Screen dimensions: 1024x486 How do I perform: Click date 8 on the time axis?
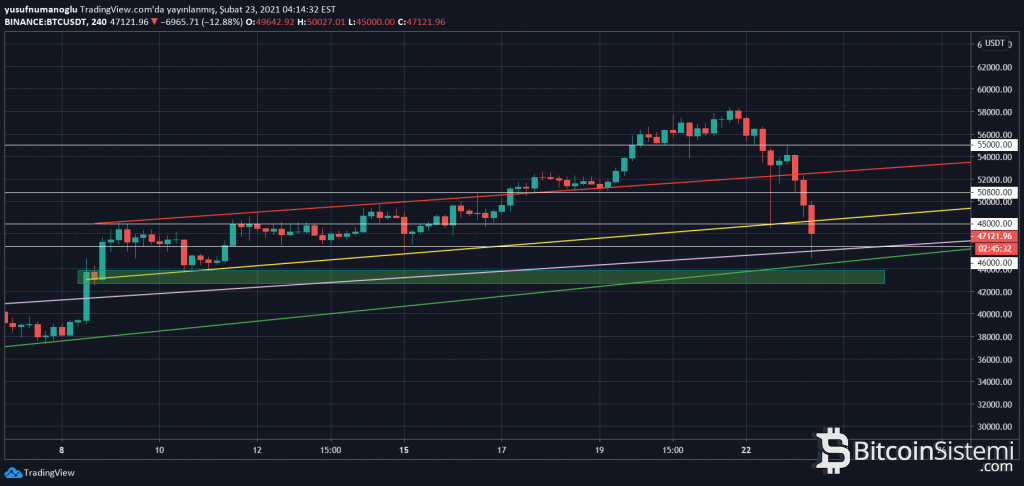click(x=61, y=450)
